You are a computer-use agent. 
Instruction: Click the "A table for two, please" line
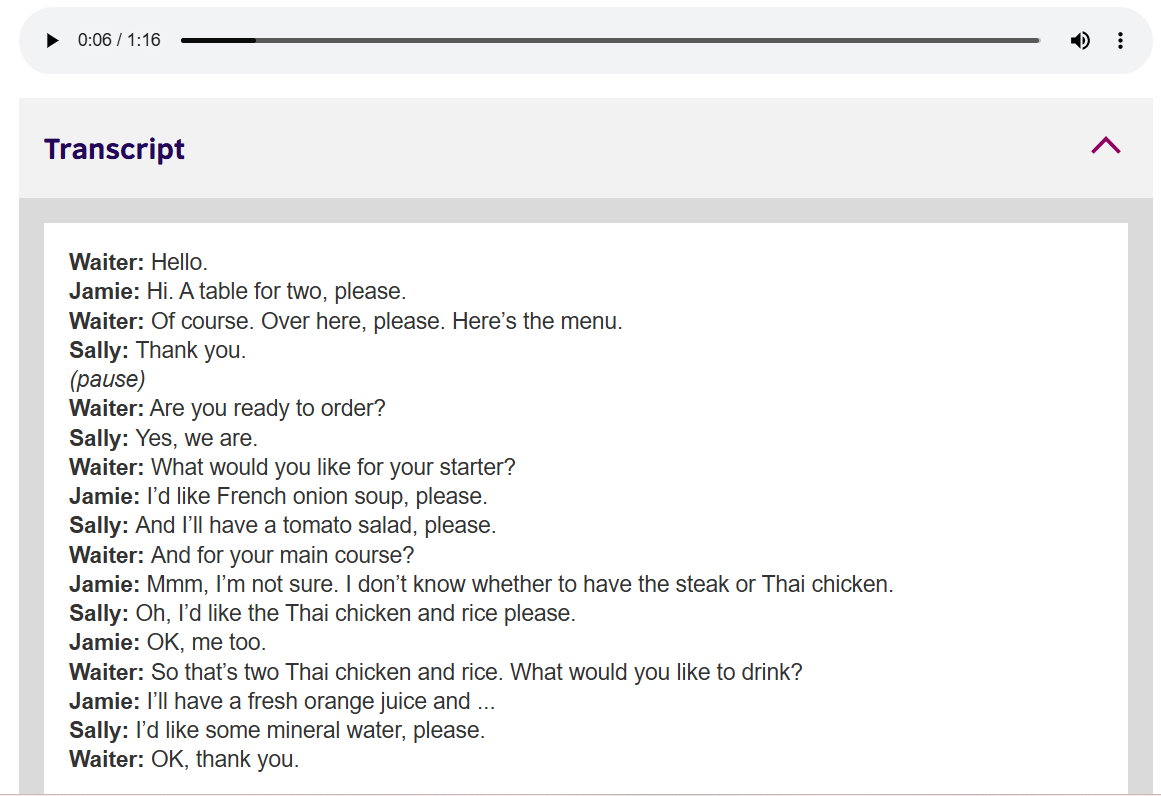click(x=237, y=292)
